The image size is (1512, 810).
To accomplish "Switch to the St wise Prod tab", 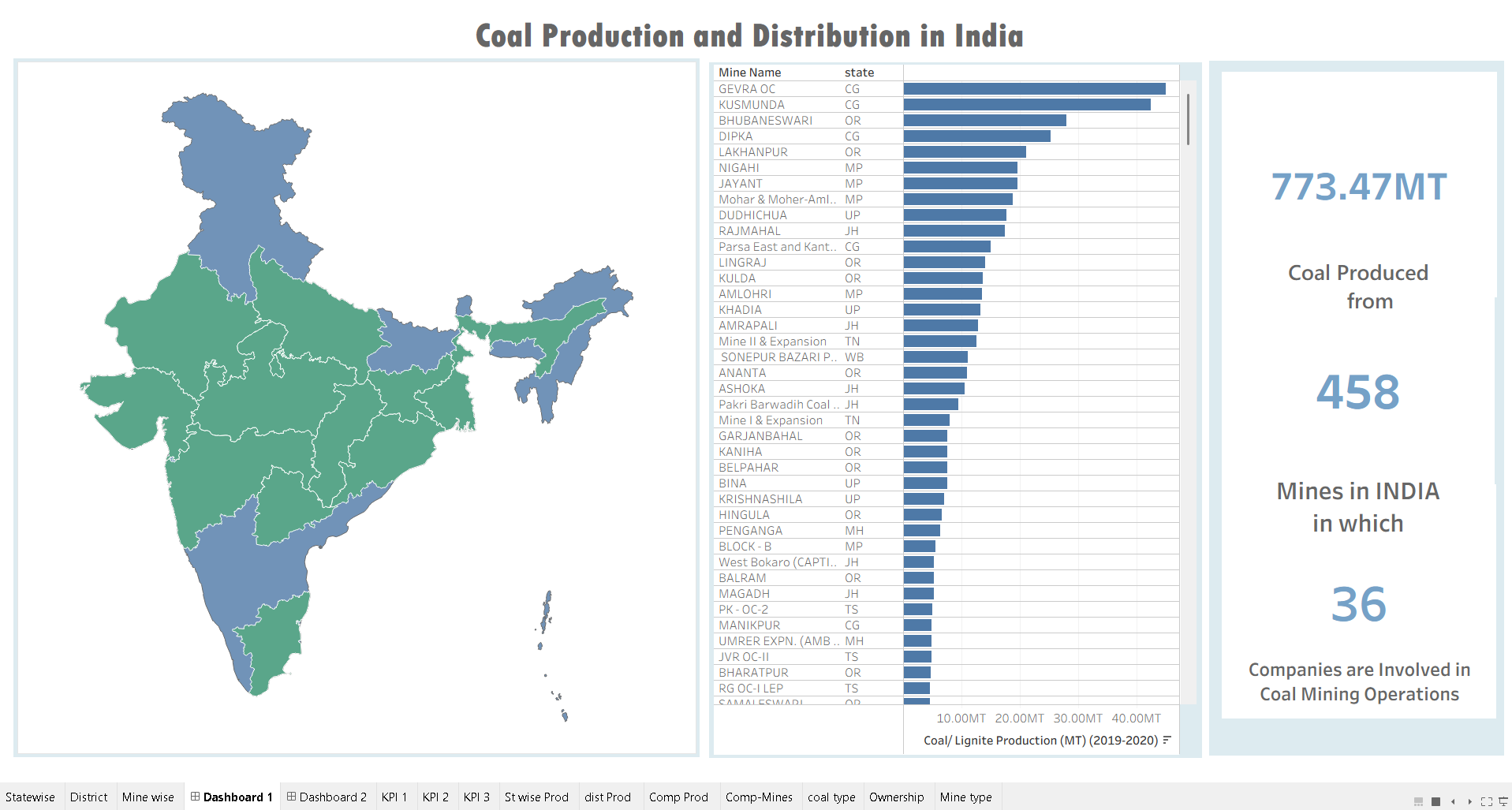I will coord(536,797).
